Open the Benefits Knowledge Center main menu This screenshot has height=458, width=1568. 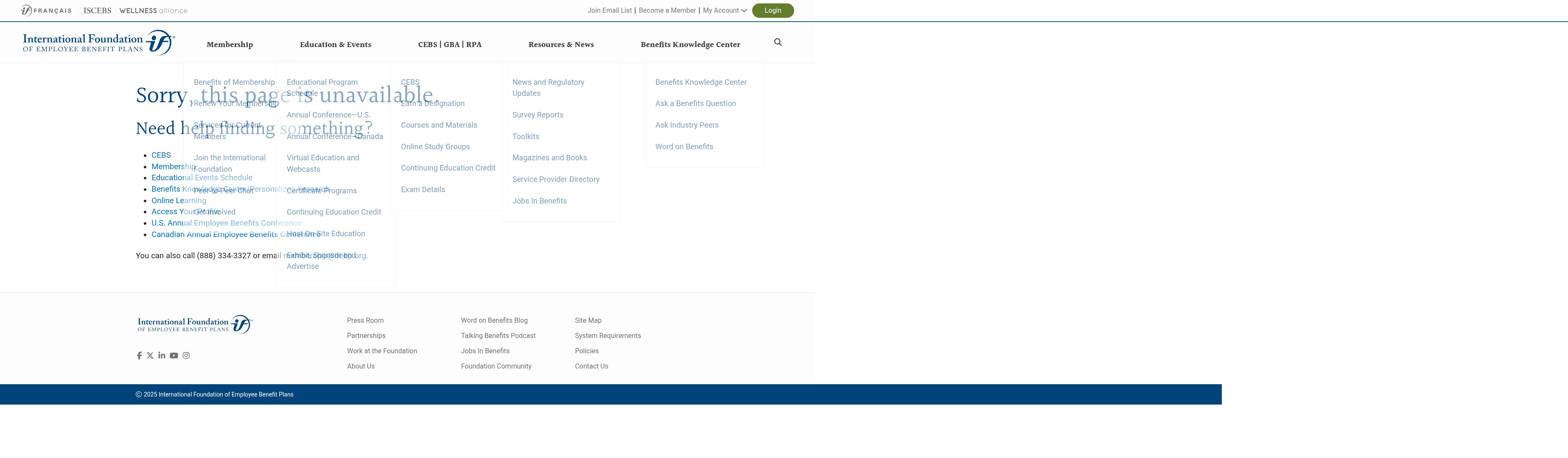tap(690, 45)
